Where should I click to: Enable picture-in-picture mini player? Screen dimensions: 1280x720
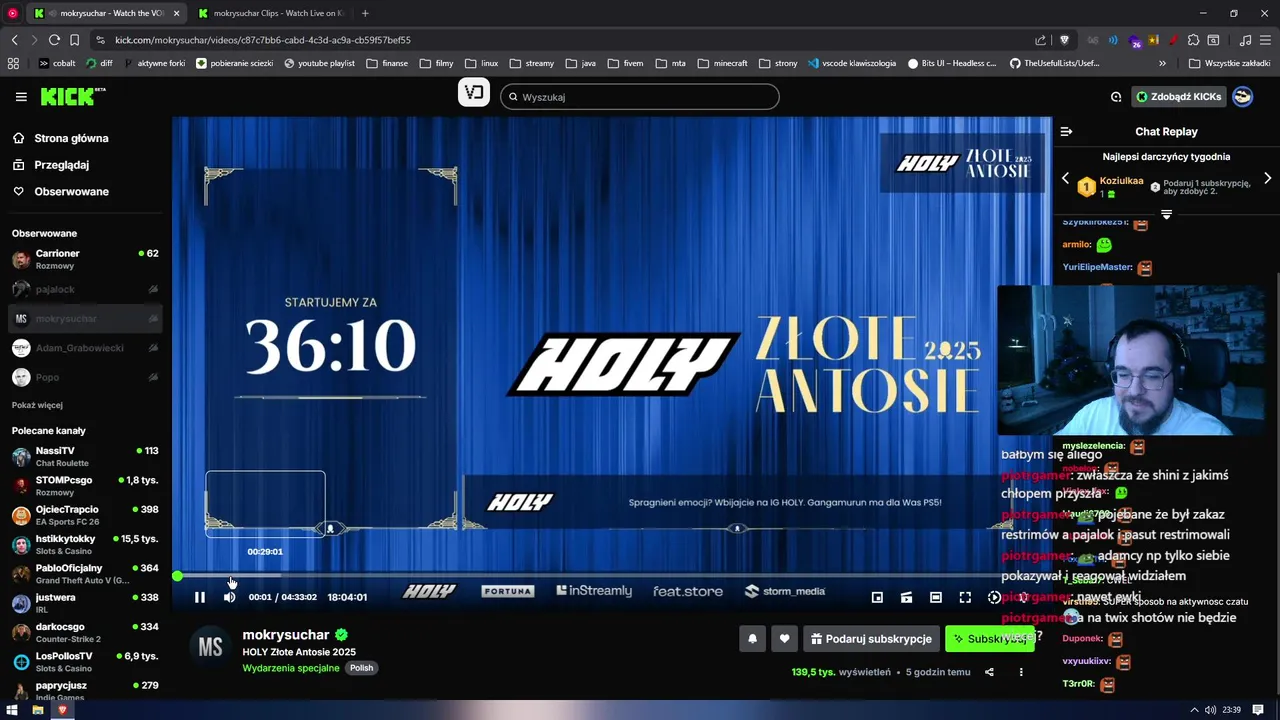(877, 597)
